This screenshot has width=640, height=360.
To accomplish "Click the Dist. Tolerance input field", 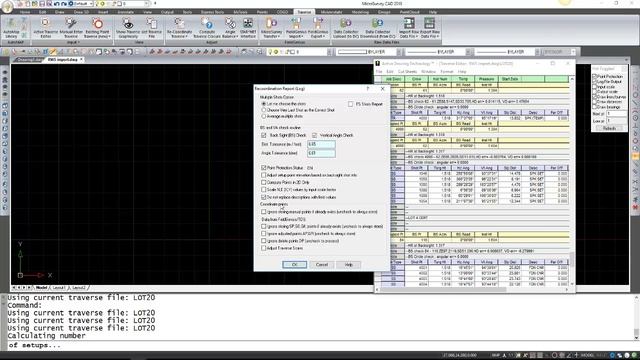I will click(321, 144).
